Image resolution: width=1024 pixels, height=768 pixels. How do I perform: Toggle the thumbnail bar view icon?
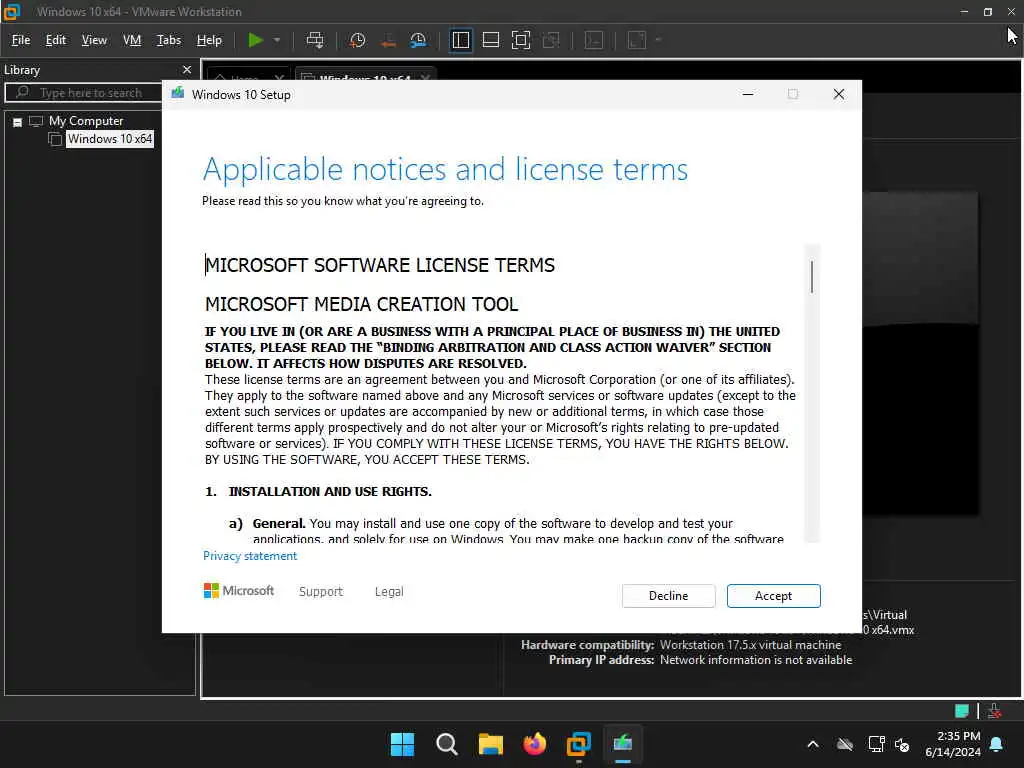coord(490,40)
